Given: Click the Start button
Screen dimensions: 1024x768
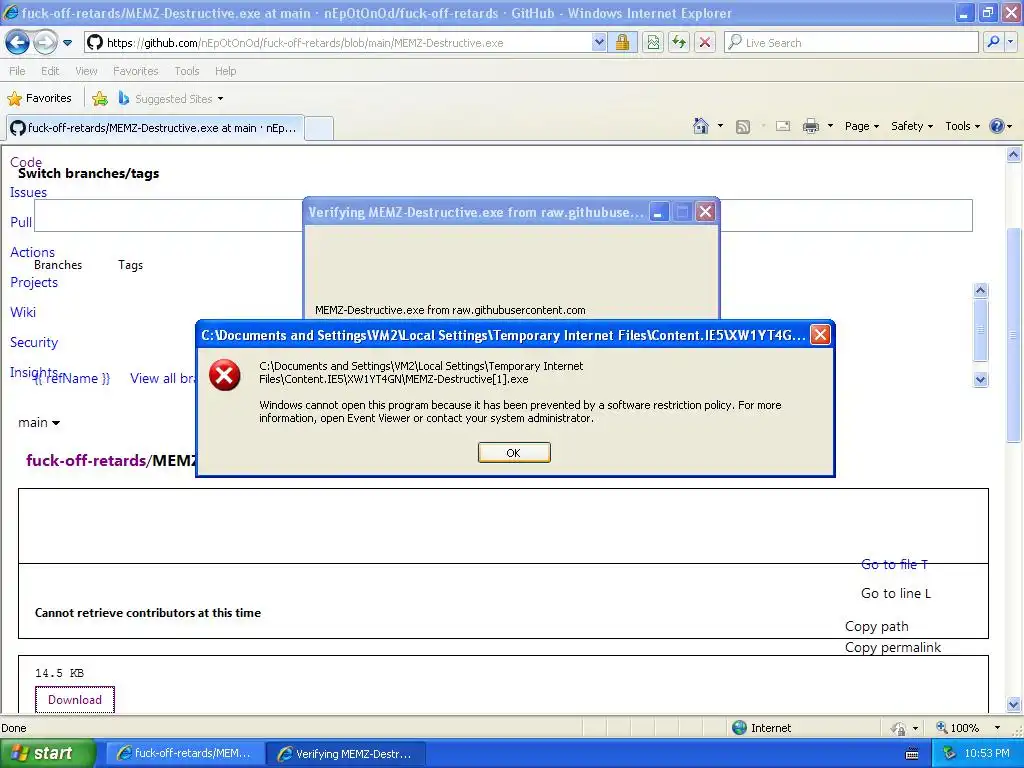Looking at the screenshot, I should [47, 753].
